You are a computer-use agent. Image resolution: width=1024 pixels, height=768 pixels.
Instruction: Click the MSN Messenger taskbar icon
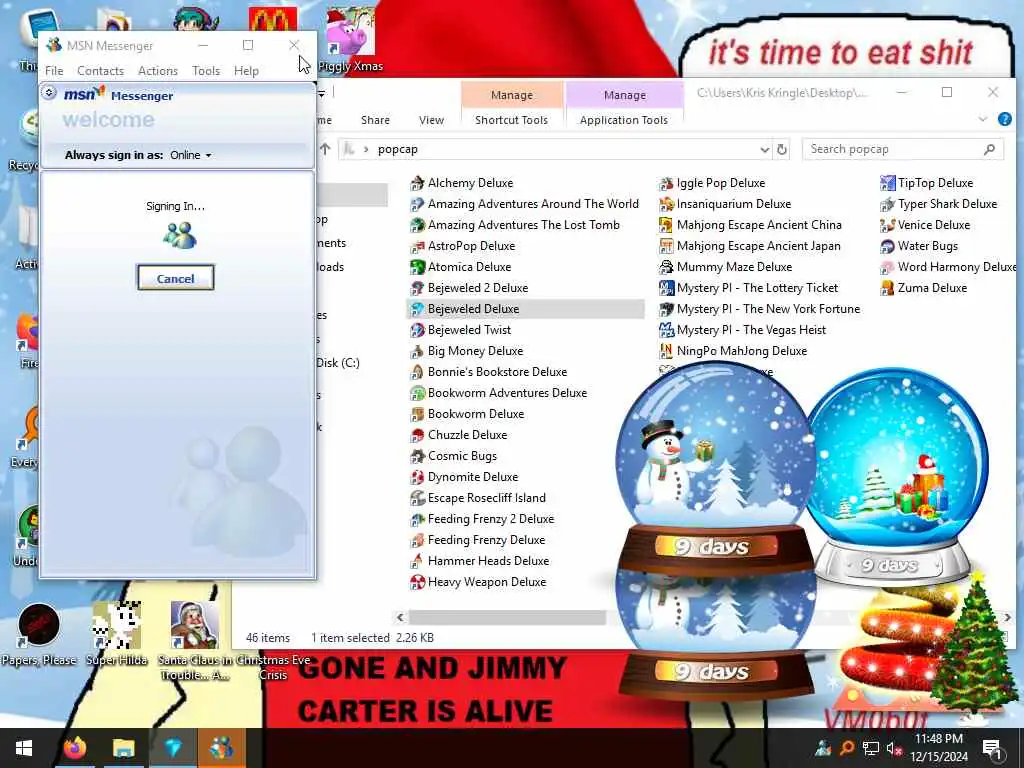221,748
